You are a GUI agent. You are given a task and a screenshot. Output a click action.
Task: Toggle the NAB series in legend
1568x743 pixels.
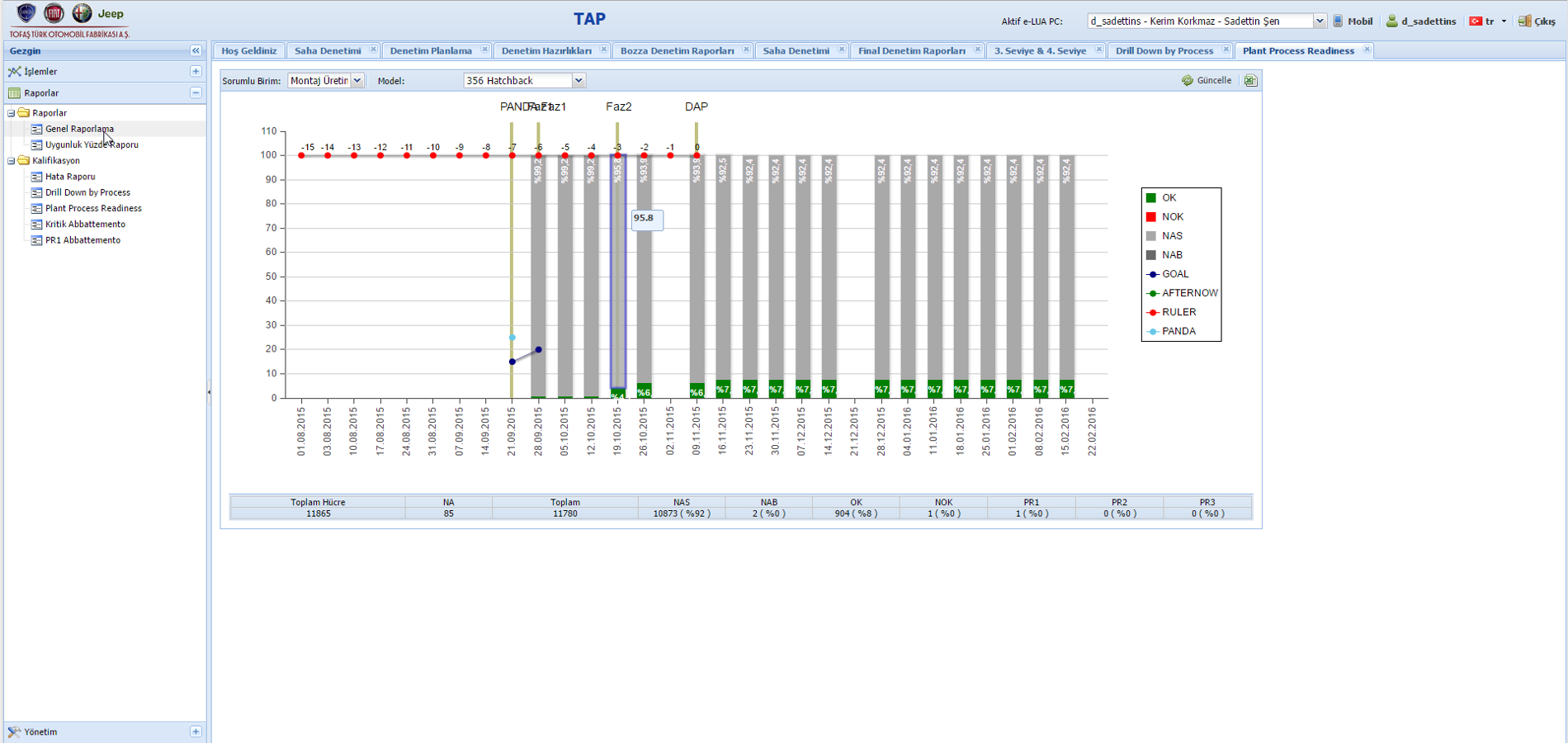click(1164, 255)
